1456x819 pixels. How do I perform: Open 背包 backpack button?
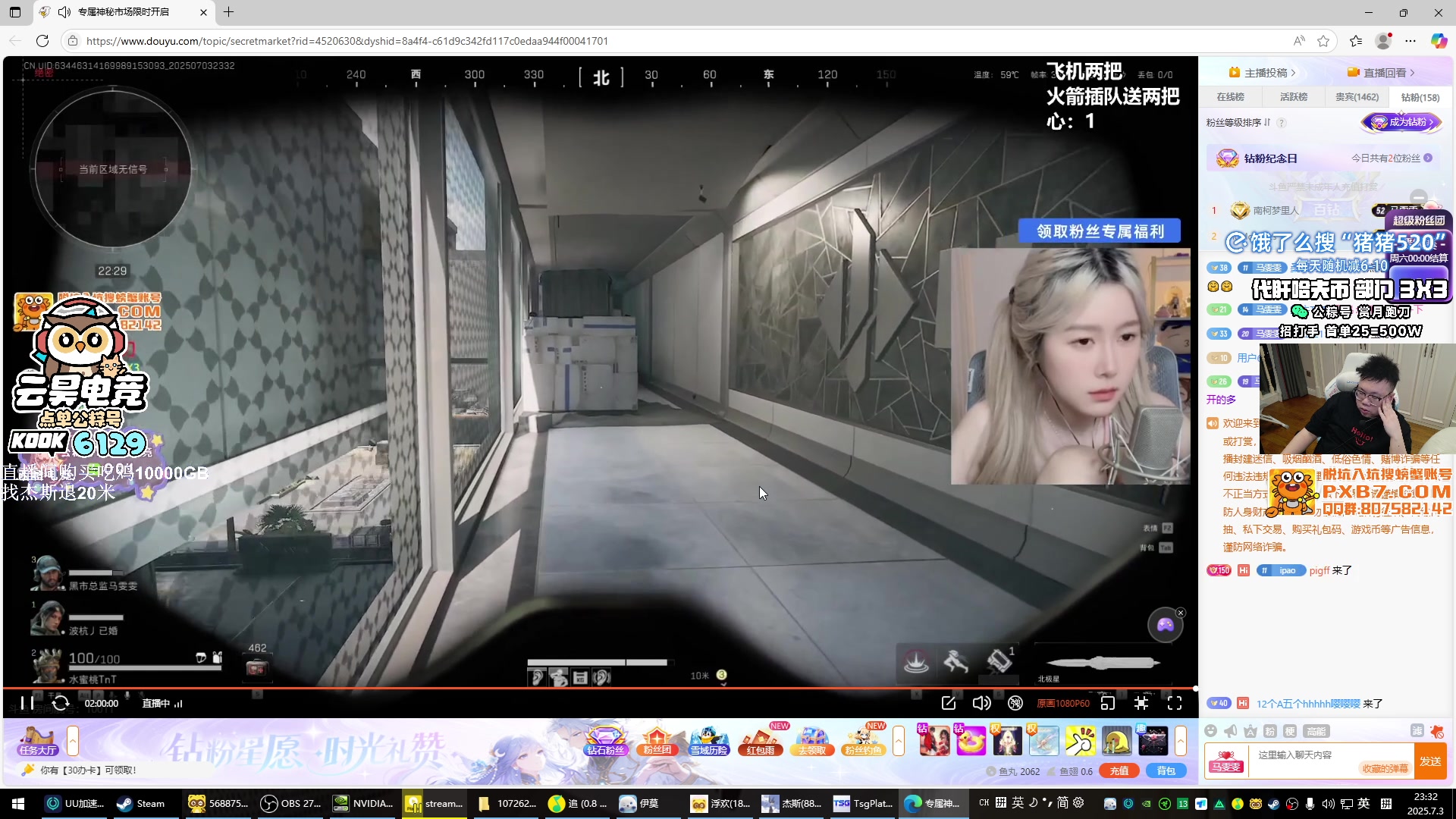coord(1166,771)
